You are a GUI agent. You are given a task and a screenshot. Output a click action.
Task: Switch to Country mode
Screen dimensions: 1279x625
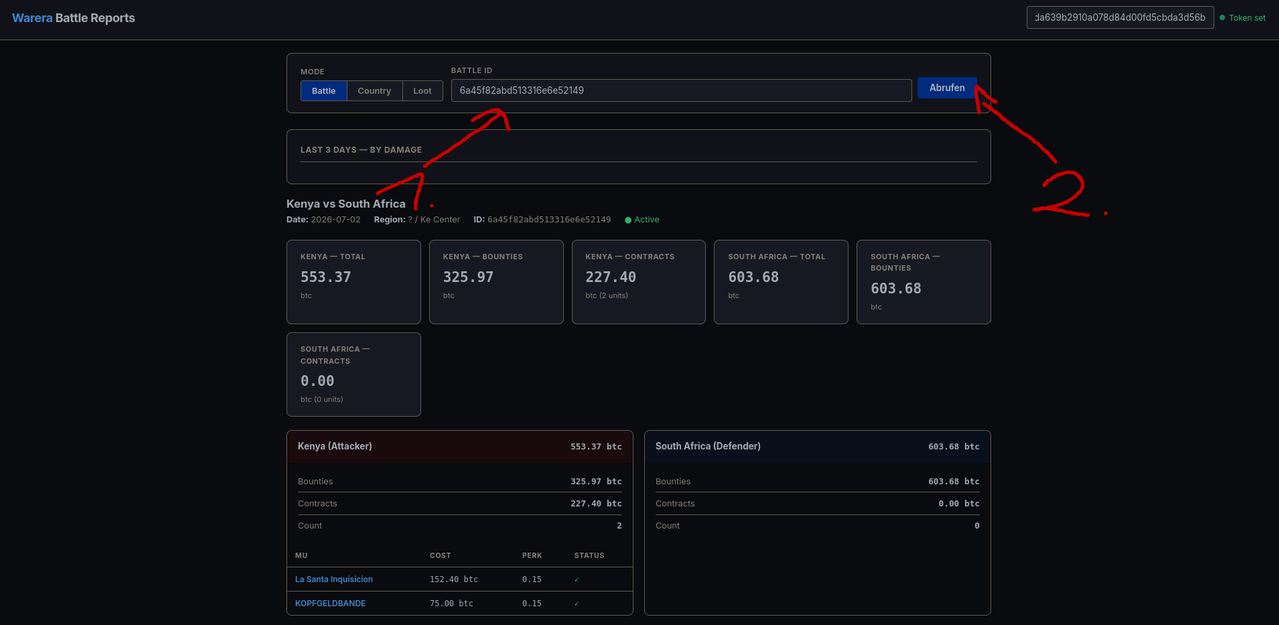point(374,90)
